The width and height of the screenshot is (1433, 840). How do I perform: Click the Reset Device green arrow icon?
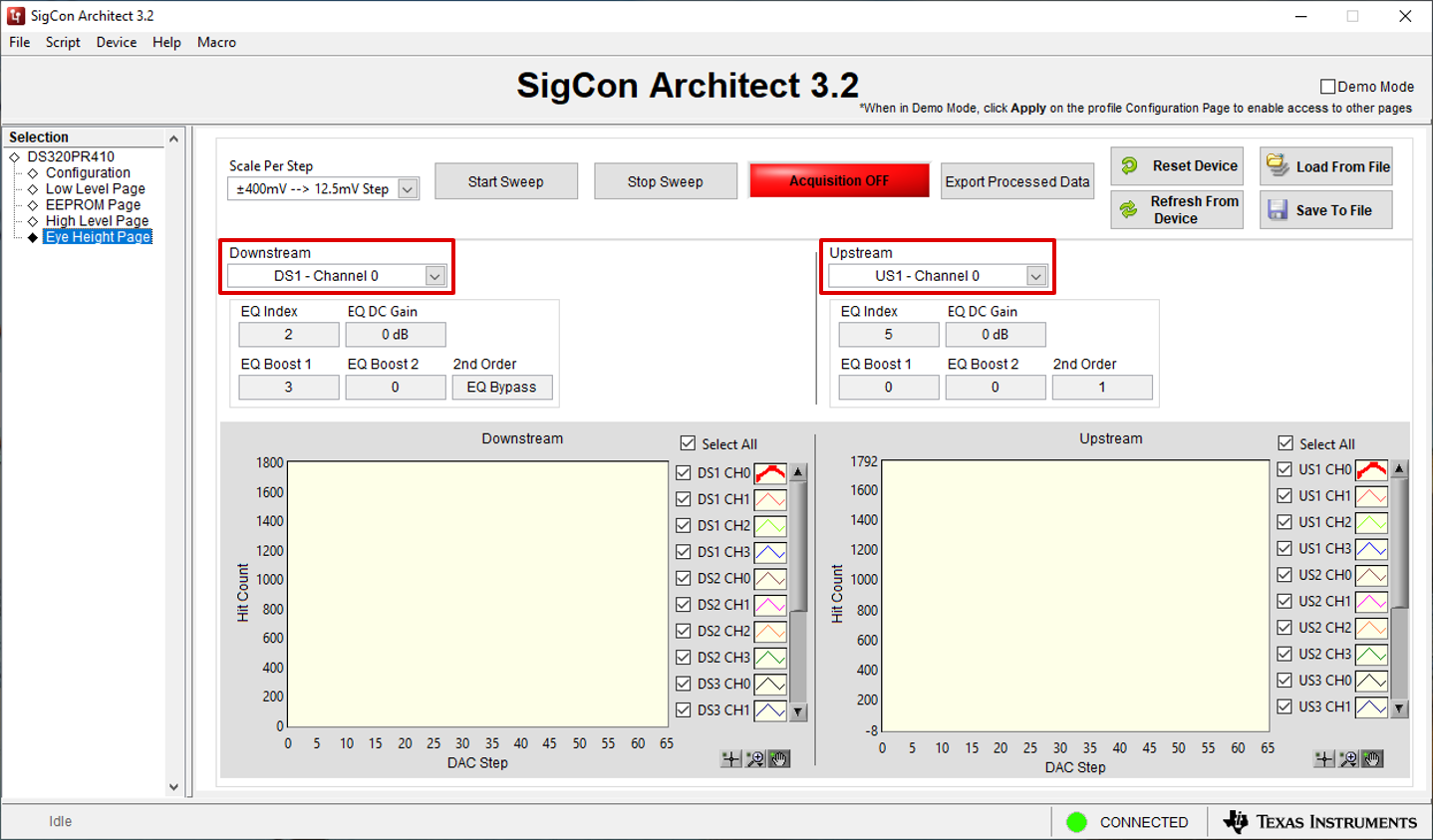click(1130, 166)
